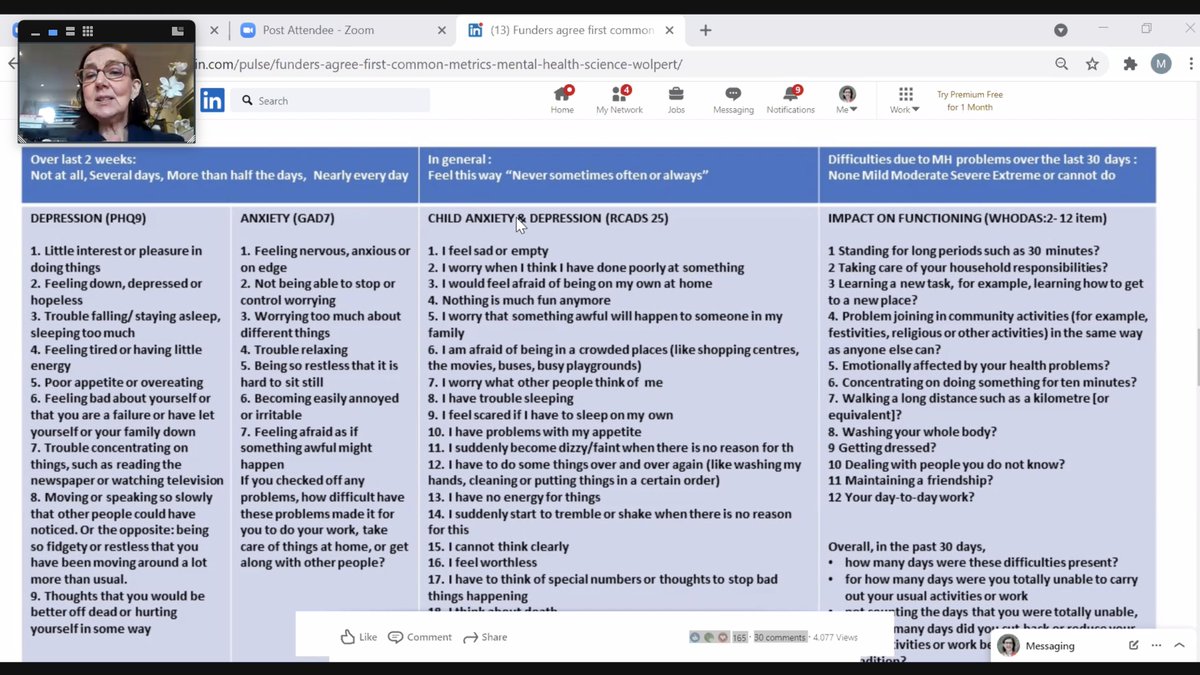Click Try Premium Free for 1 Month
Image resolution: width=1200 pixels, height=675 pixels.
coord(970,101)
